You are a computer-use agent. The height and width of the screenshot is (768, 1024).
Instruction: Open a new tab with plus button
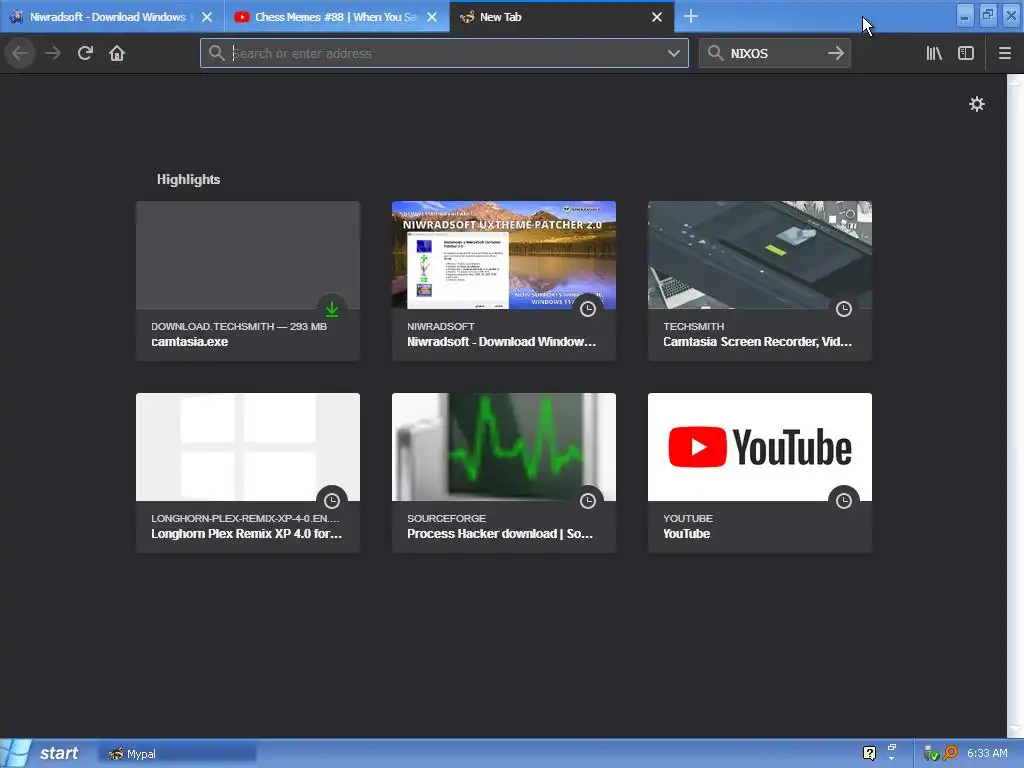coord(691,16)
